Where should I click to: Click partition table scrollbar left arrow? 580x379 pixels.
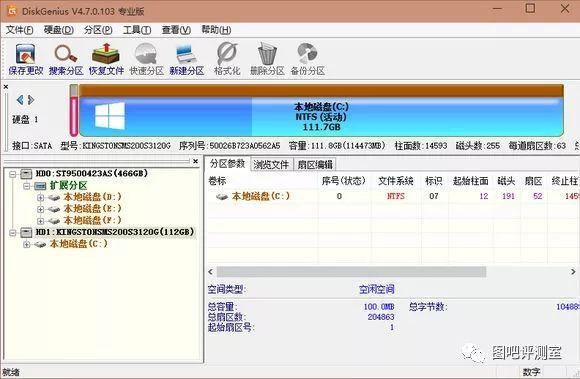click(x=210, y=272)
